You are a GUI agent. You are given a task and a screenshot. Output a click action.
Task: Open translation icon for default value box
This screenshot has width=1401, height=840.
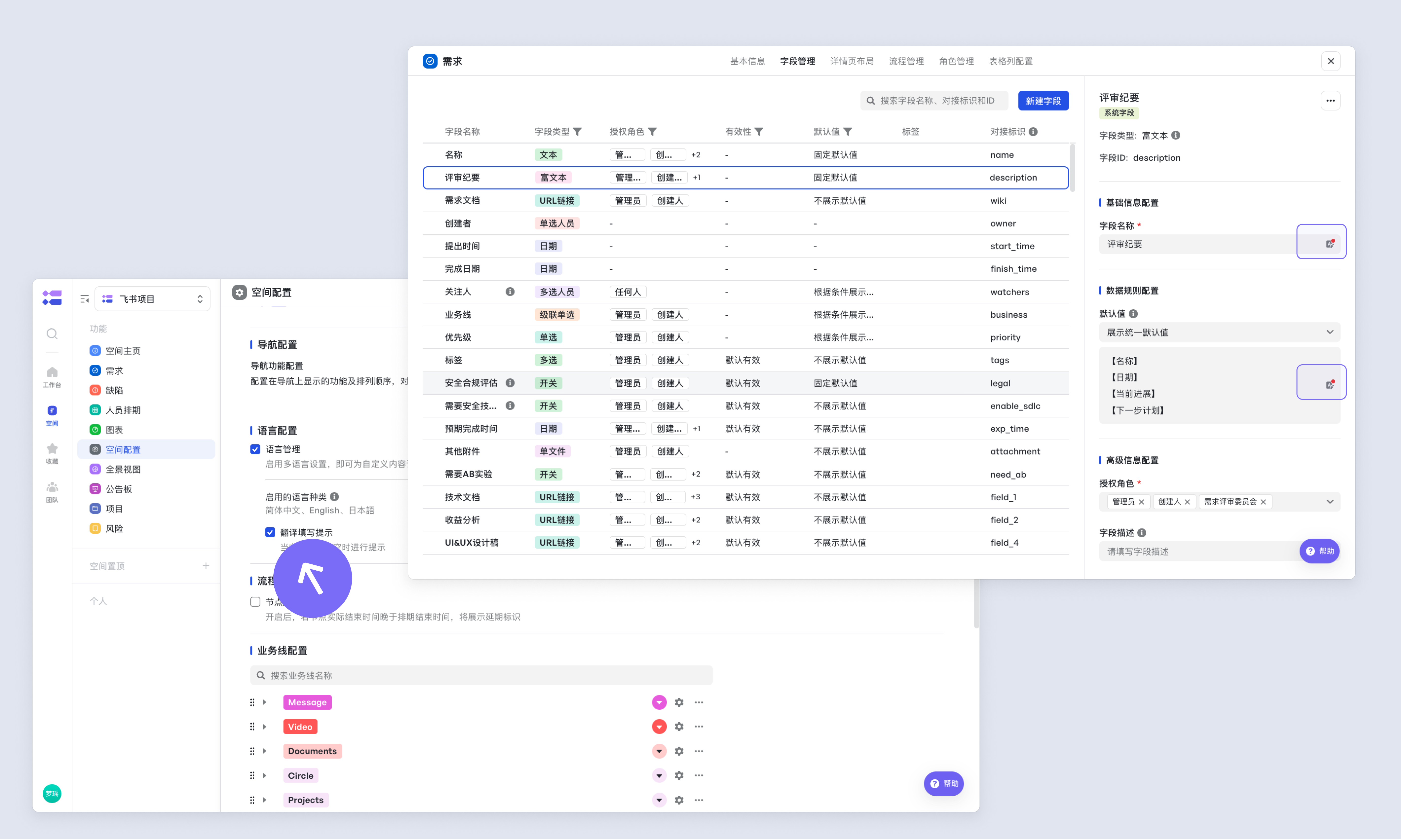click(x=1330, y=385)
